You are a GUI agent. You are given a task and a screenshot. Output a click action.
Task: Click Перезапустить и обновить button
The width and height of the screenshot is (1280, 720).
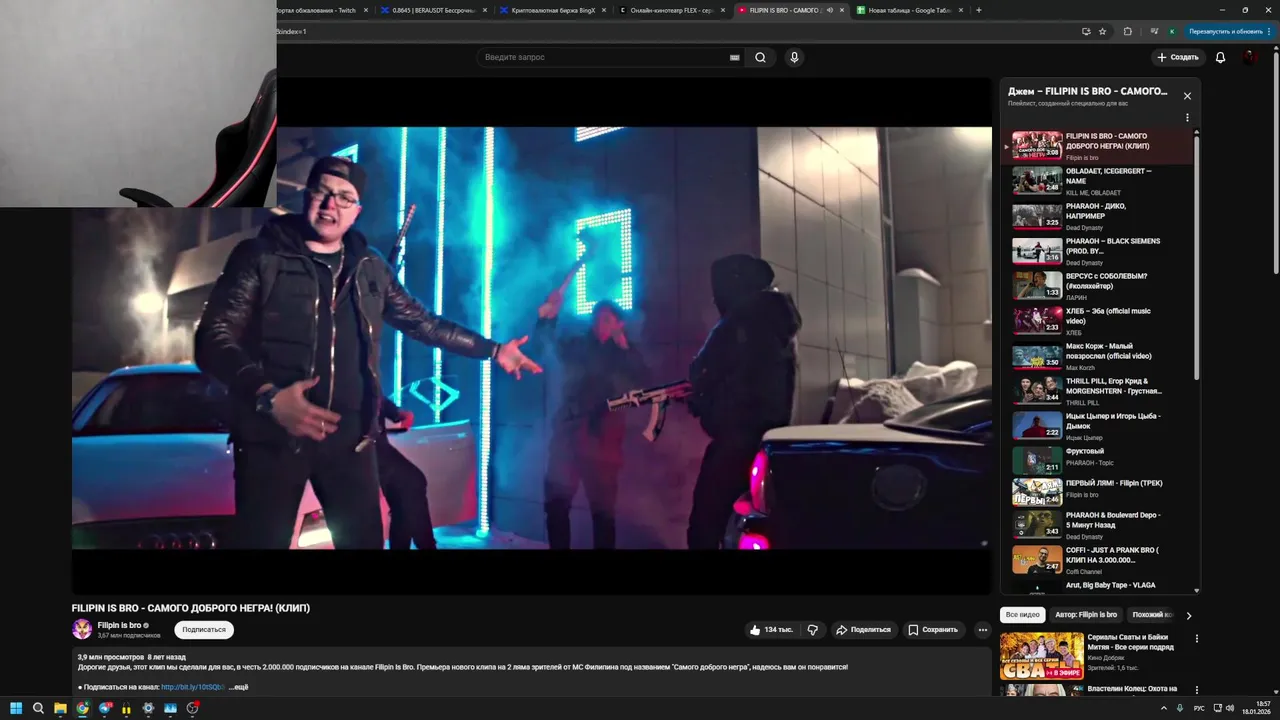tap(1226, 31)
